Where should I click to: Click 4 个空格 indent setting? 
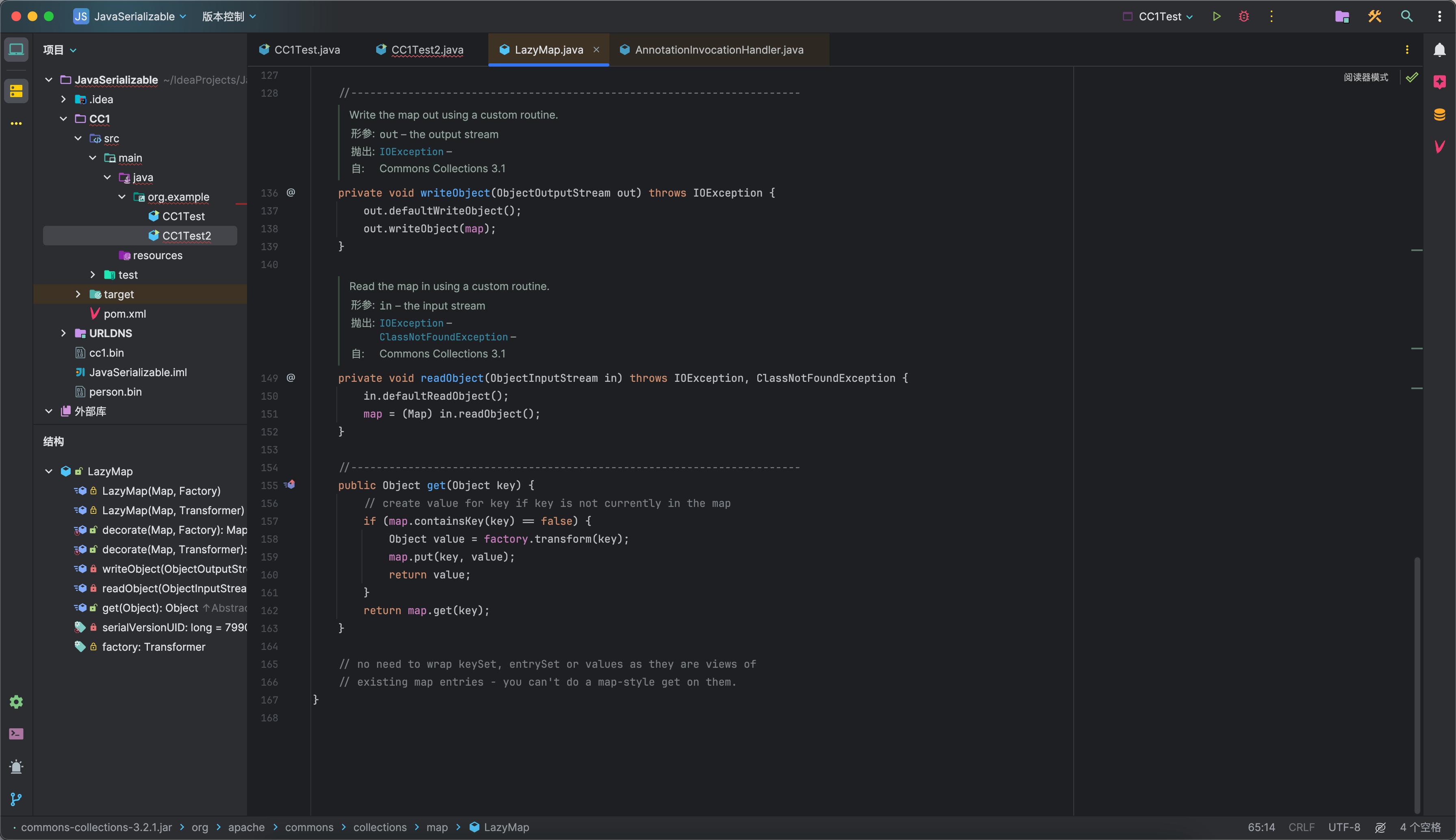[1420, 827]
